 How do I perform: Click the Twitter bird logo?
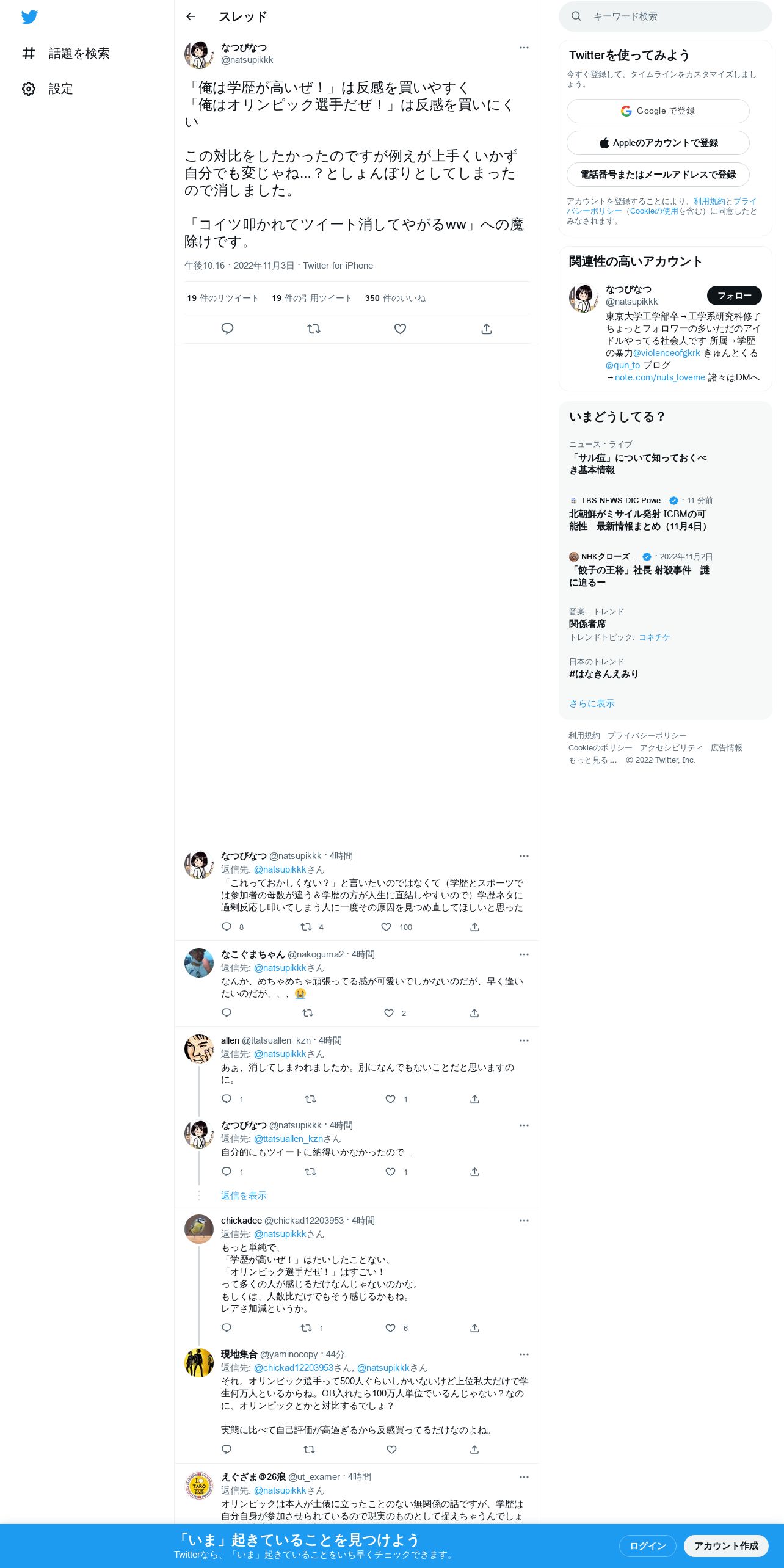coord(29,17)
